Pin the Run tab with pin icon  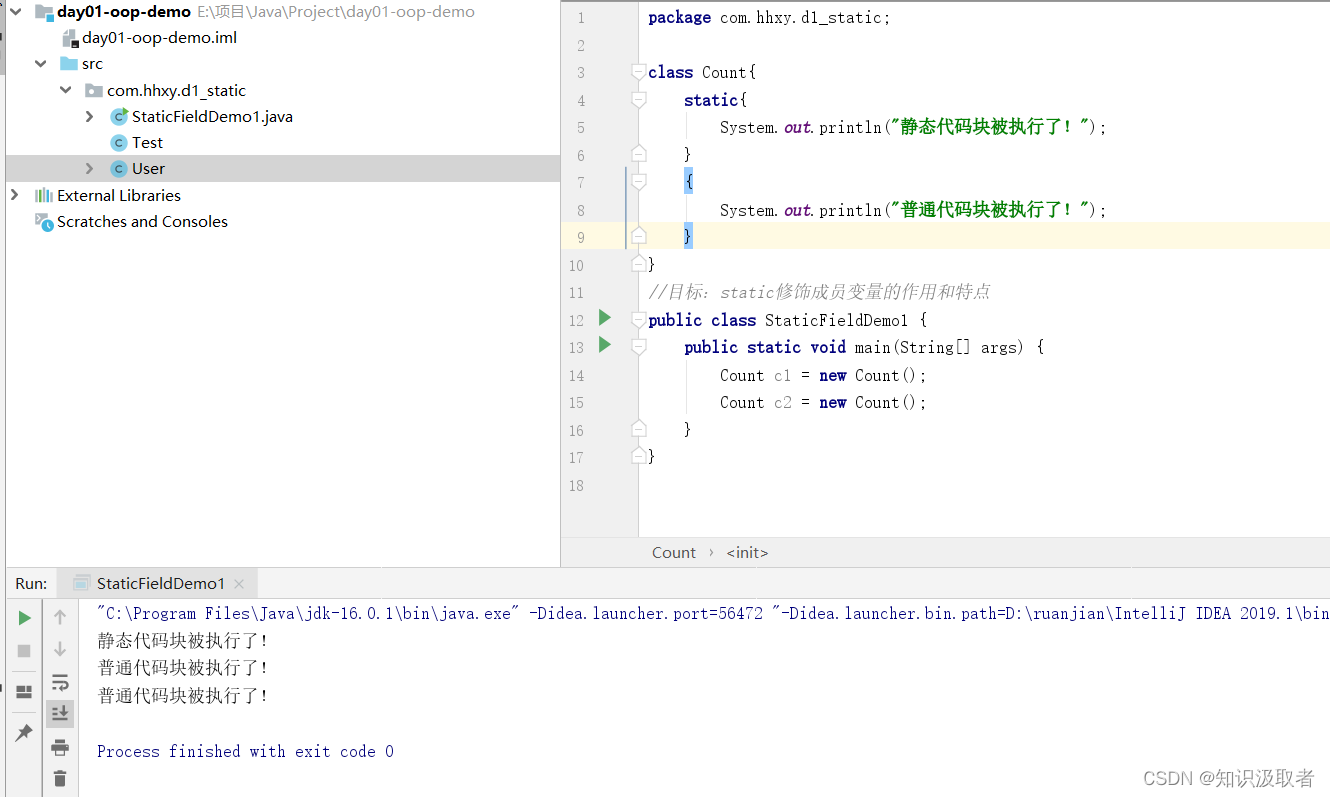[24, 733]
